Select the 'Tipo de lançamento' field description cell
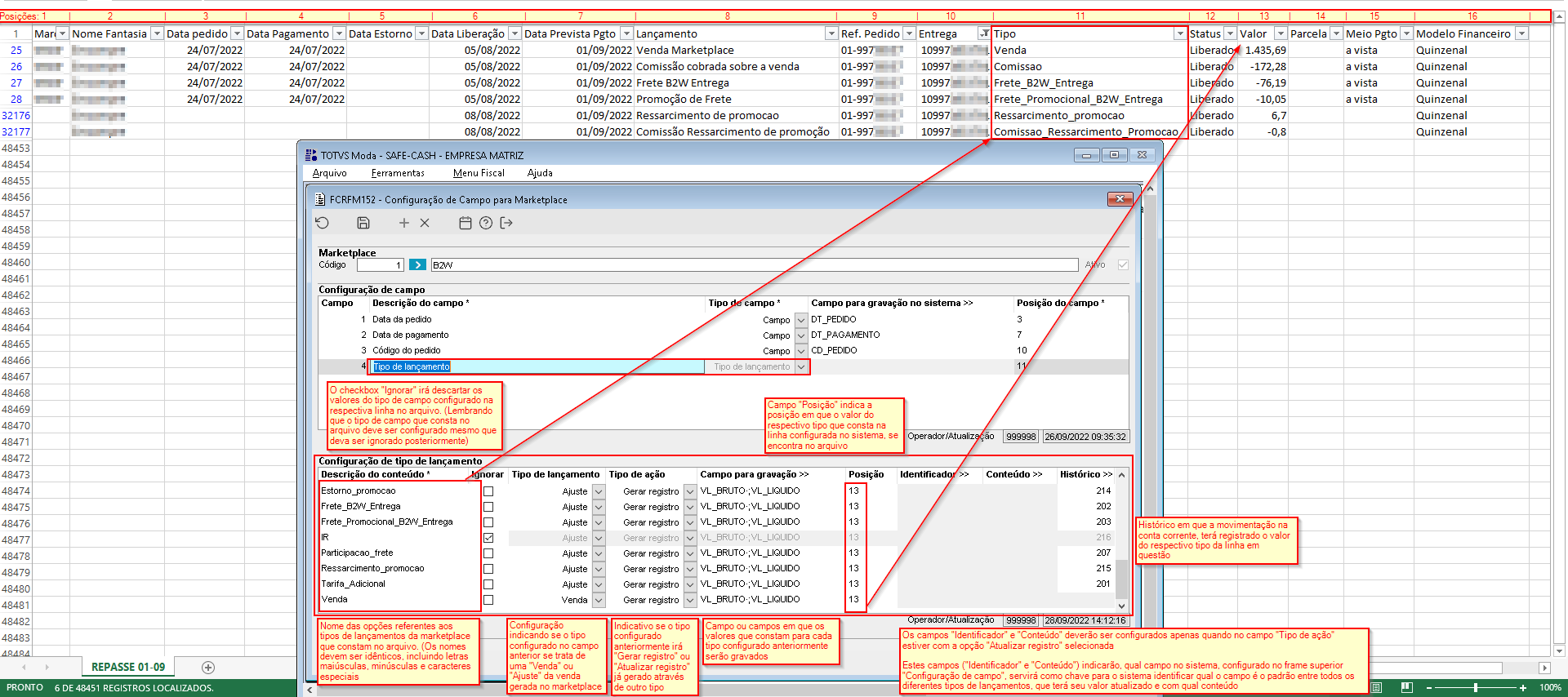1568x697 pixels. 537,367
